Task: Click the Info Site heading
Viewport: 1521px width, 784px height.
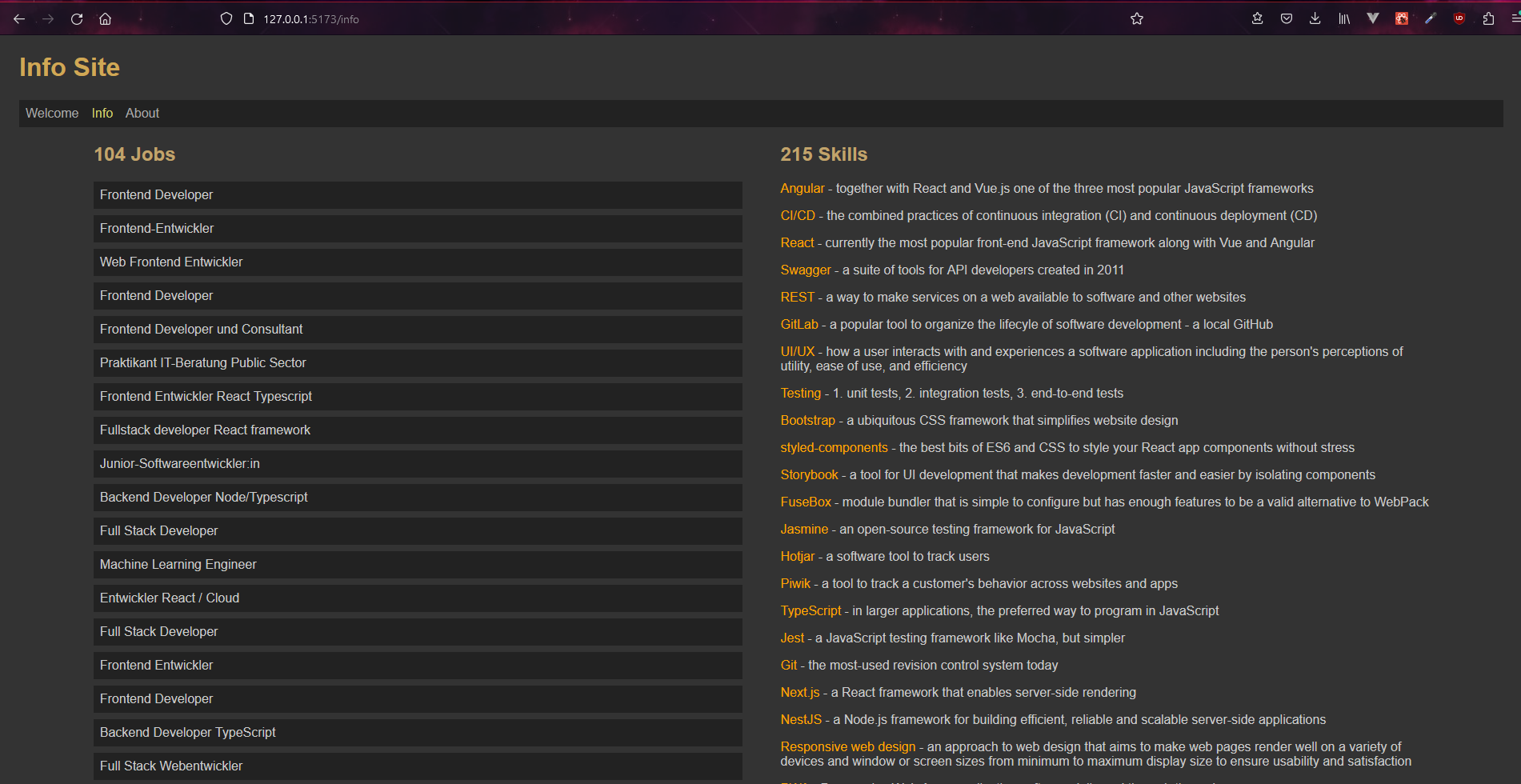Action: click(x=70, y=67)
